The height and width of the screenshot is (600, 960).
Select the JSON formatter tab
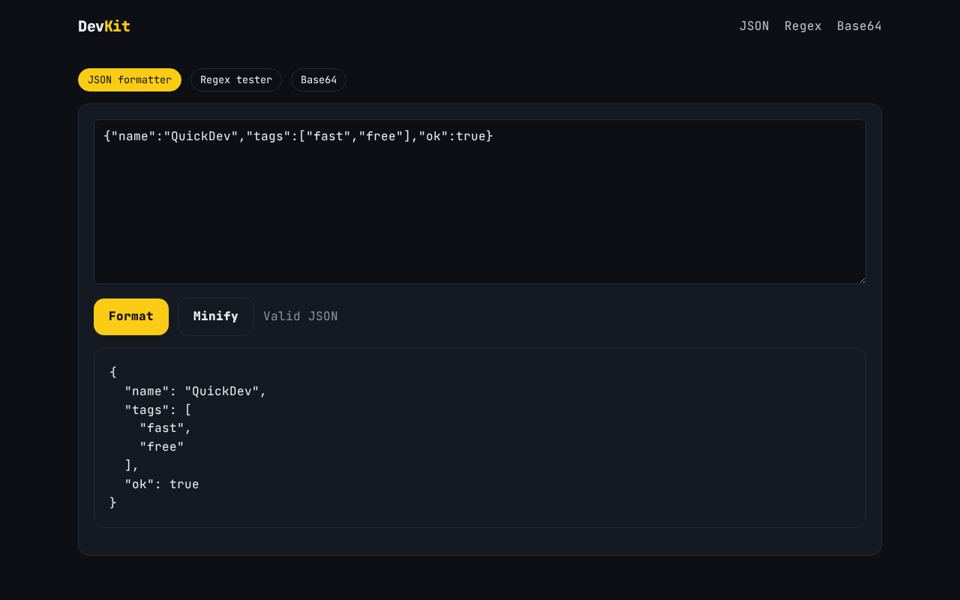click(x=130, y=80)
